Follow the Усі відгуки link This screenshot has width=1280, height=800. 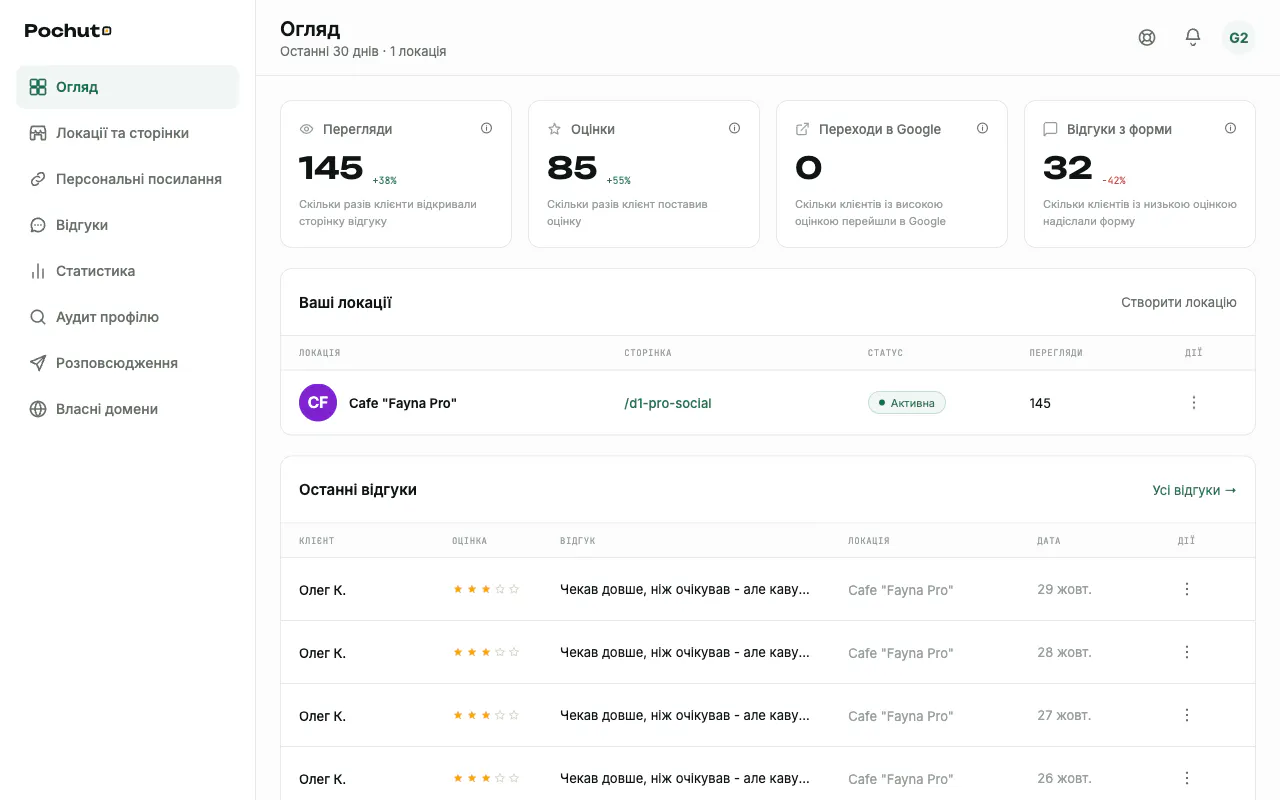[1194, 490]
